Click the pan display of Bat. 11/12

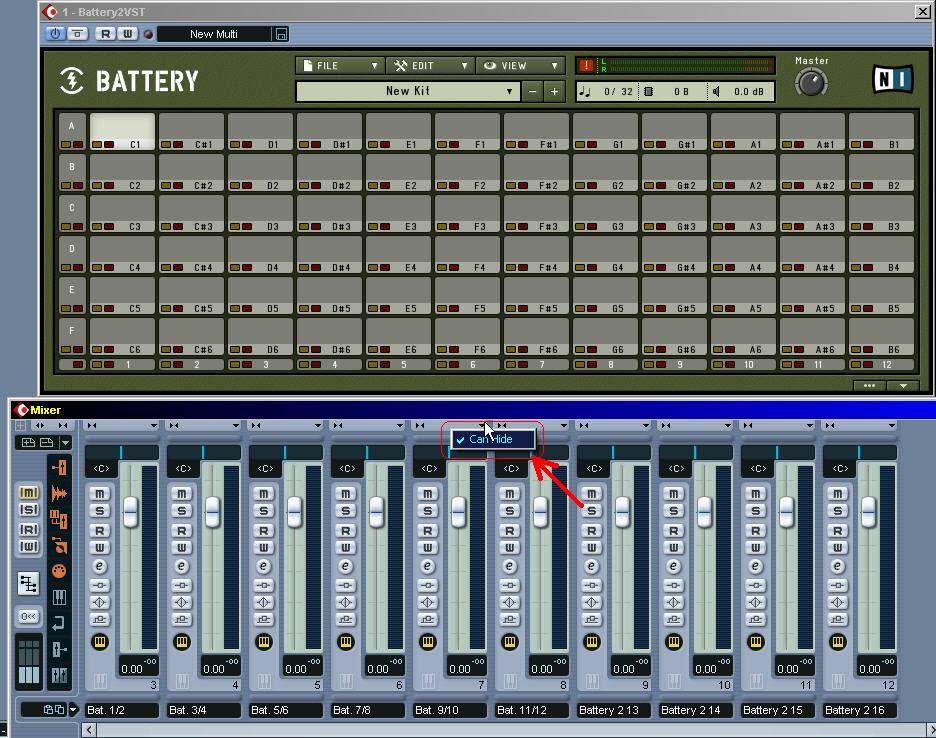511,468
